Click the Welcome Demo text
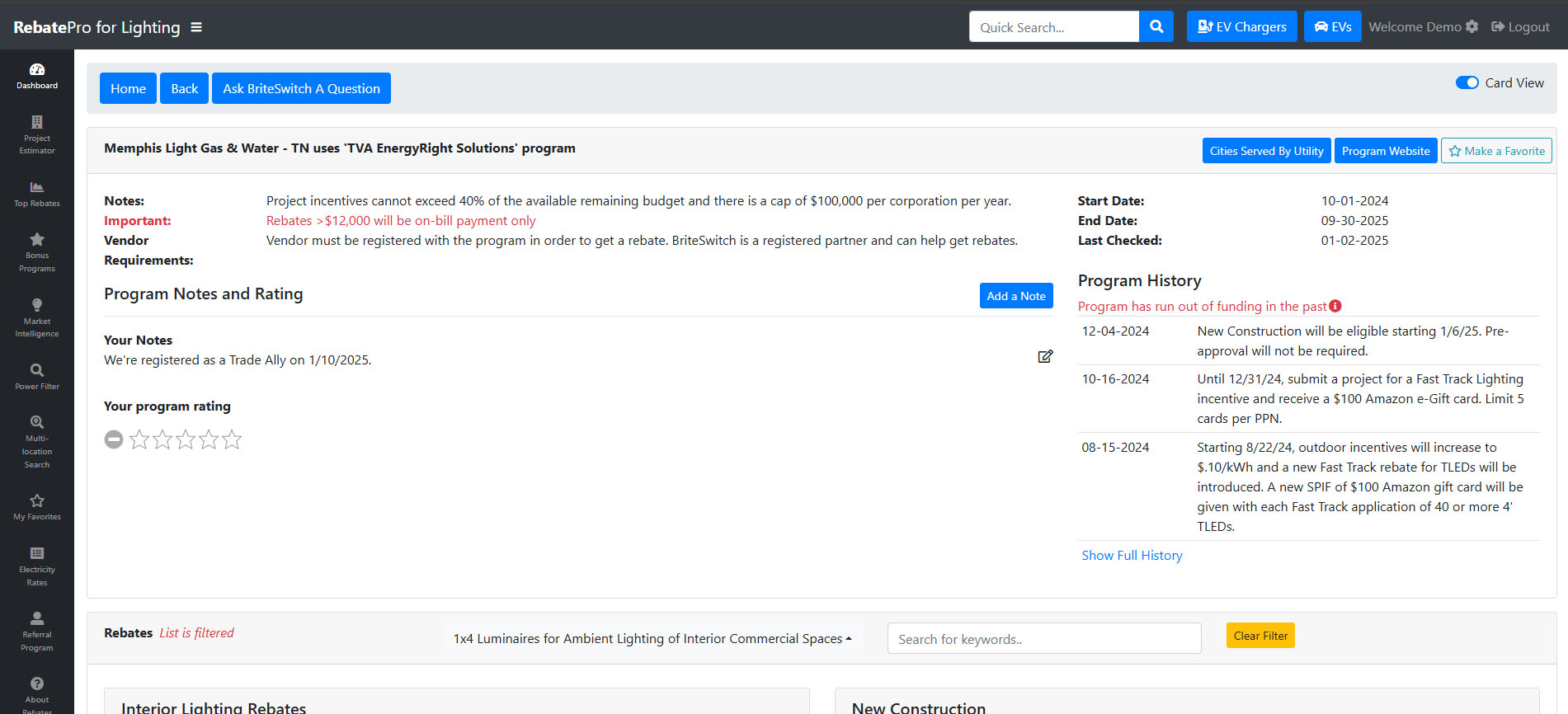The width and height of the screenshot is (1568, 714). (1415, 26)
